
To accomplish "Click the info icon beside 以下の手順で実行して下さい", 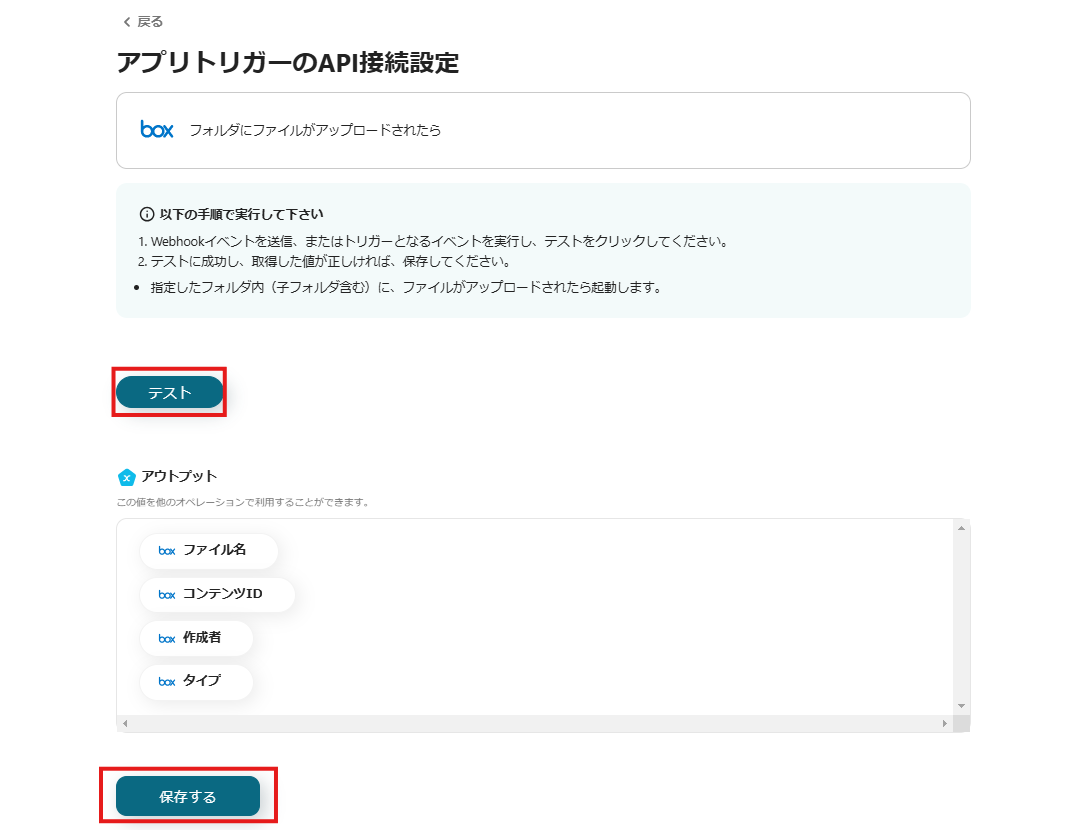I will pos(146,214).
